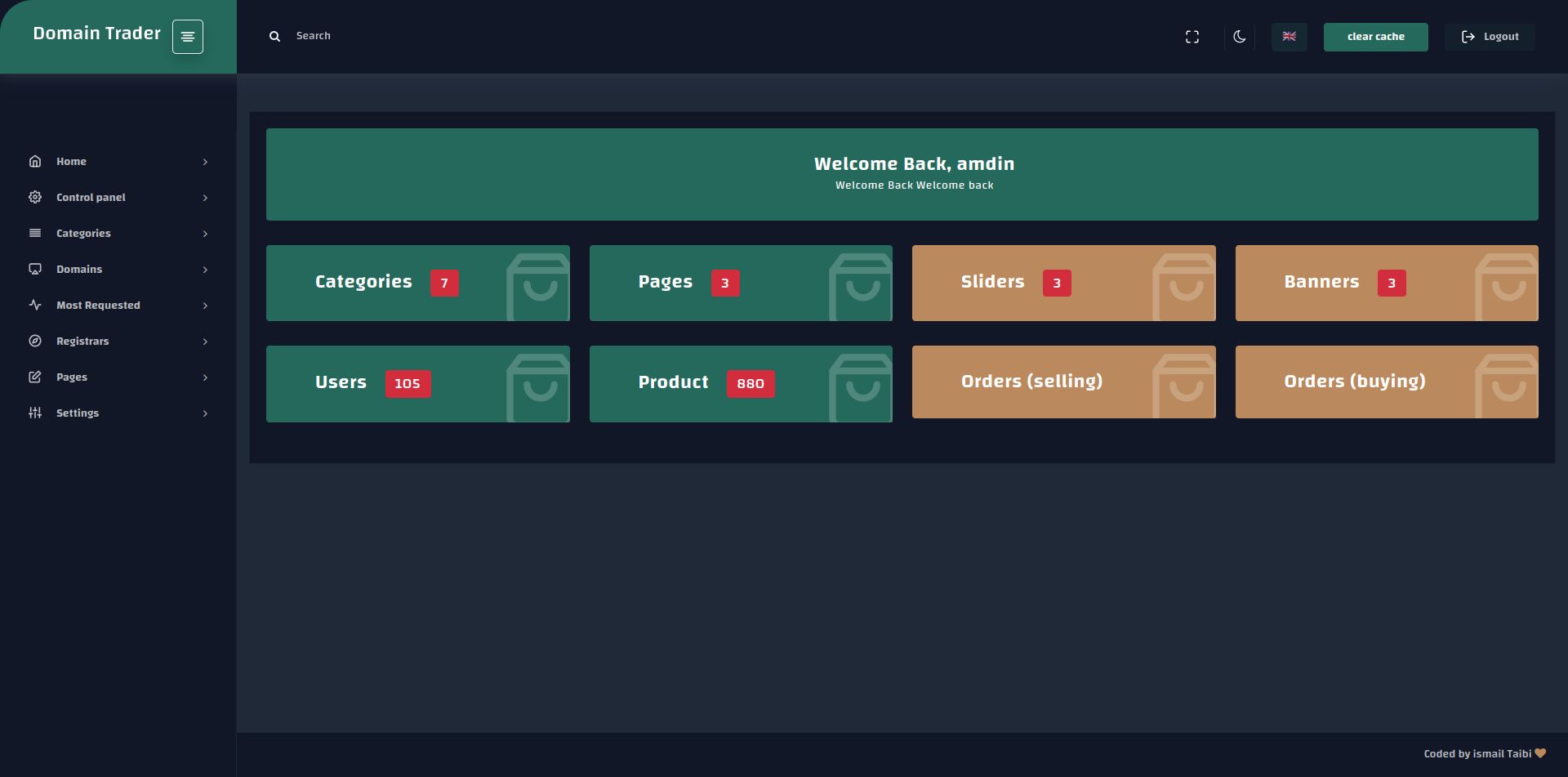Click the bag icon on Banners card
Image resolution: width=1568 pixels, height=777 pixels.
click(x=1507, y=287)
